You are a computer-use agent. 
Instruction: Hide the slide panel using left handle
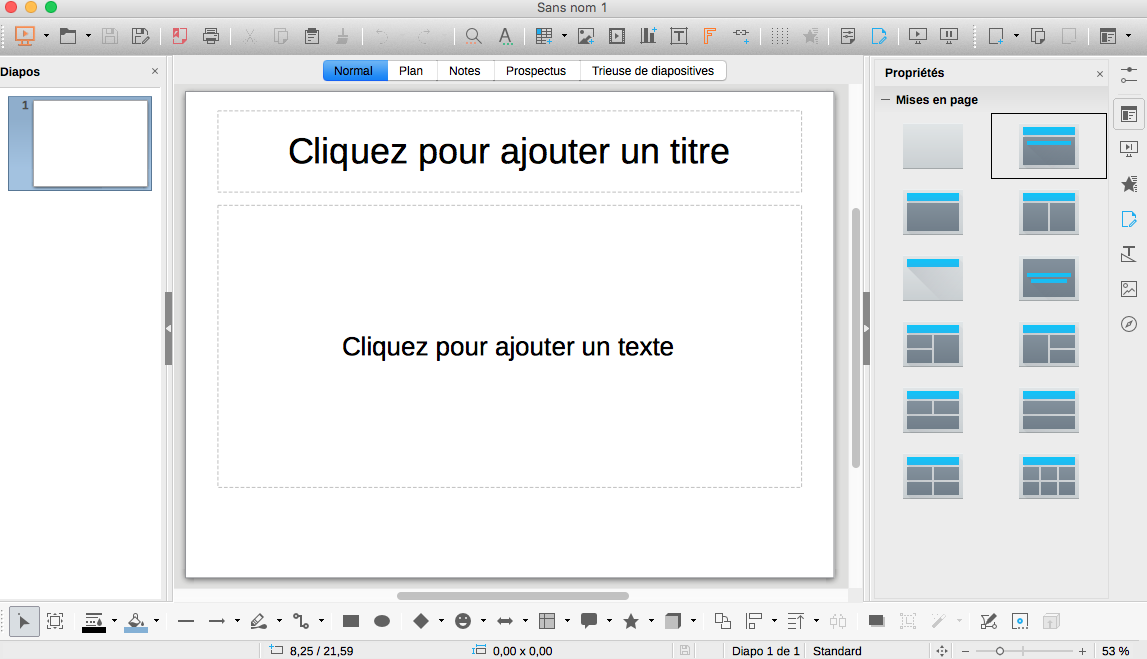(x=168, y=328)
